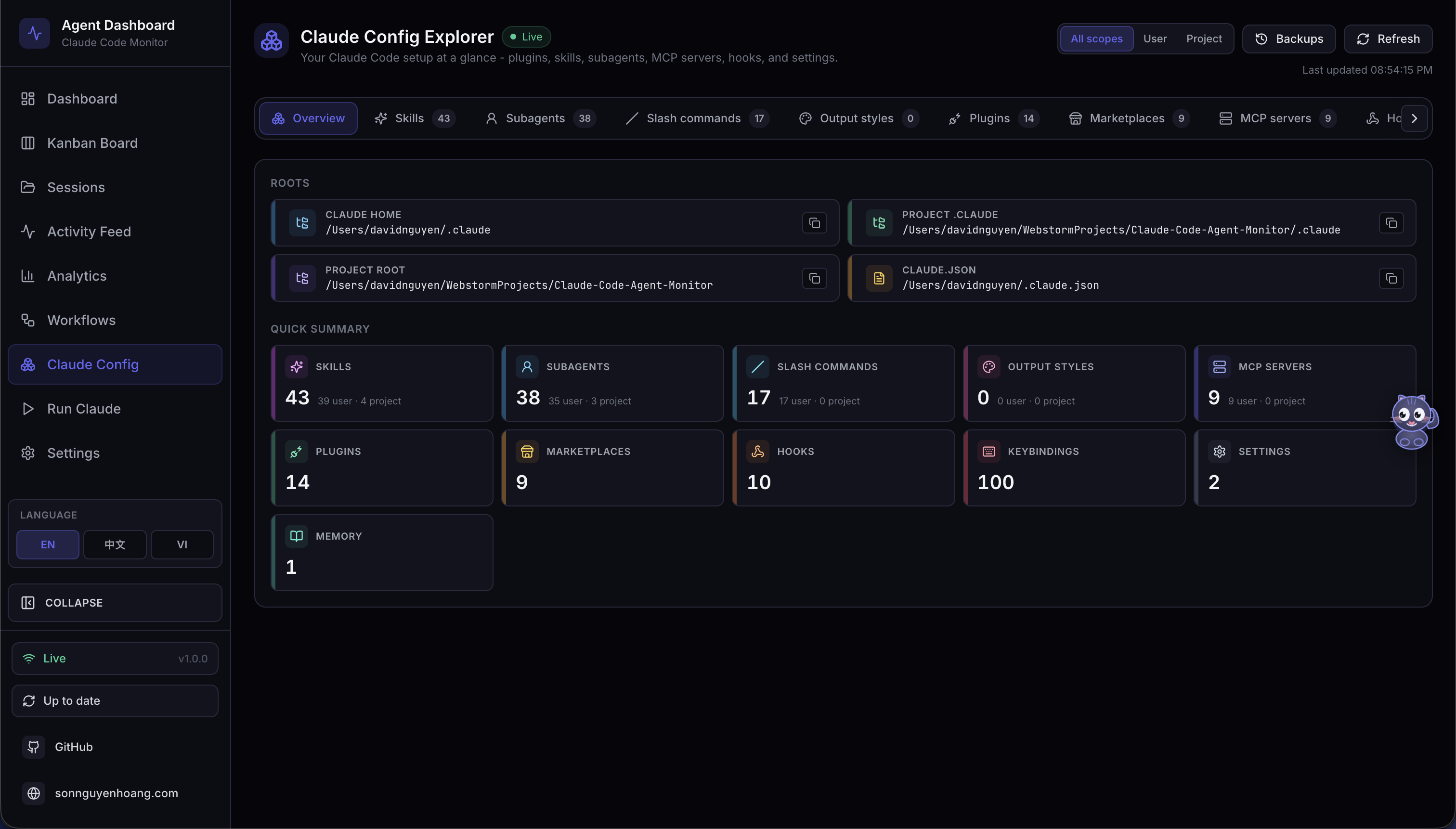Click the Up to date status button
This screenshot has height=829, width=1456.
click(x=115, y=701)
